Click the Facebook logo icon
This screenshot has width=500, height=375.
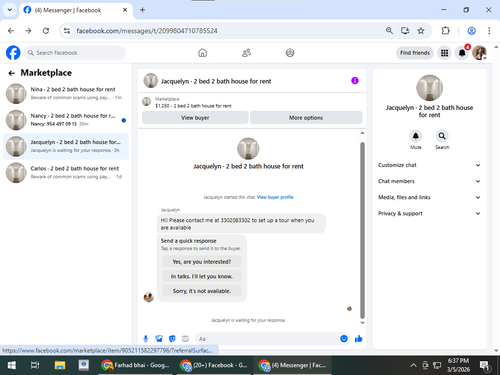coord(13,53)
